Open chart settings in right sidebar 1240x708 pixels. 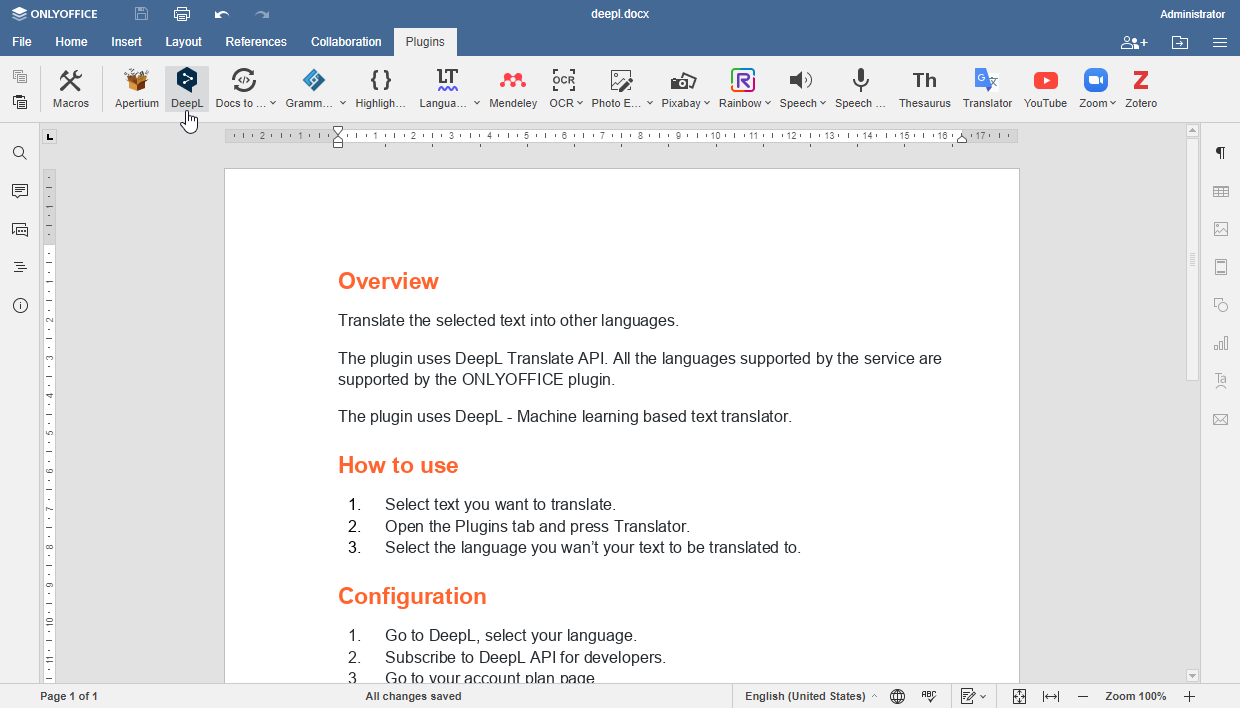pos(1221,343)
